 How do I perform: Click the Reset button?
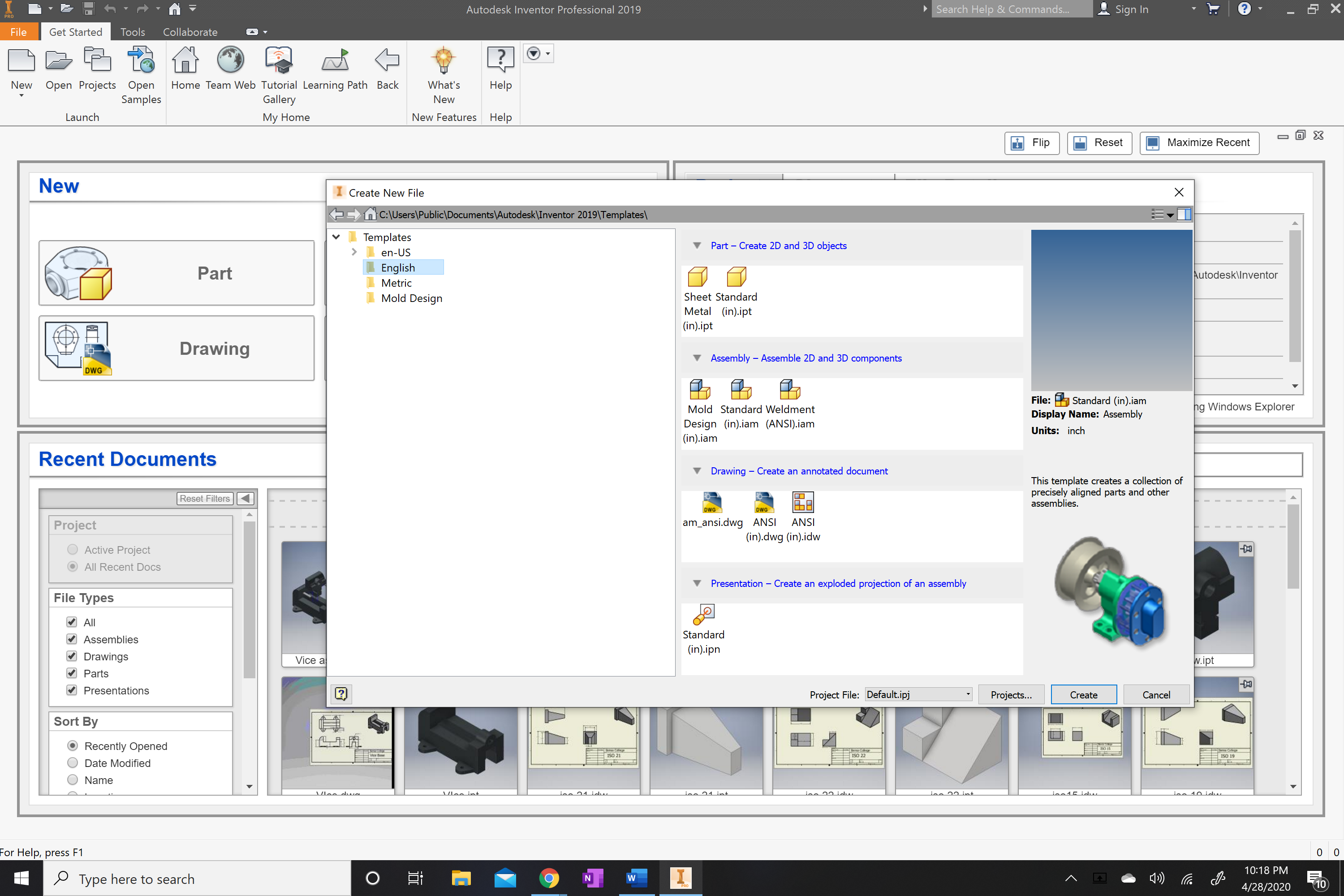[1099, 143]
